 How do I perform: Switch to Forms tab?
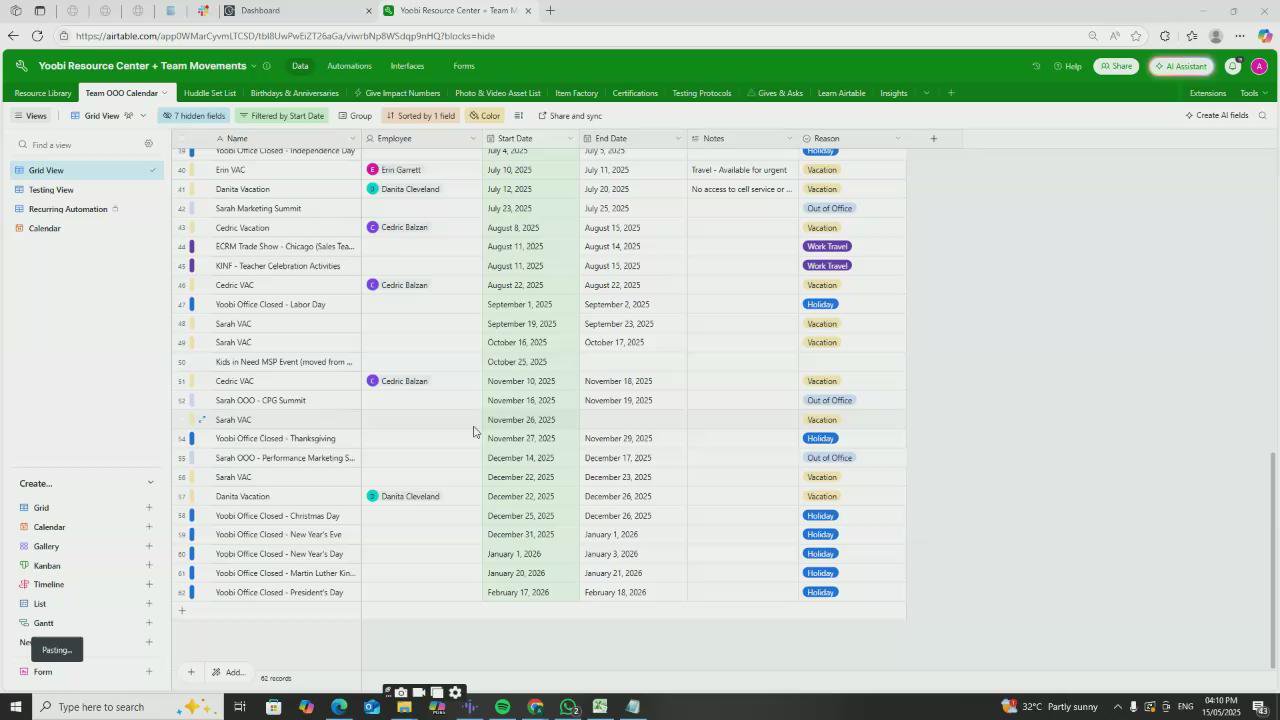(x=464, y=66)
